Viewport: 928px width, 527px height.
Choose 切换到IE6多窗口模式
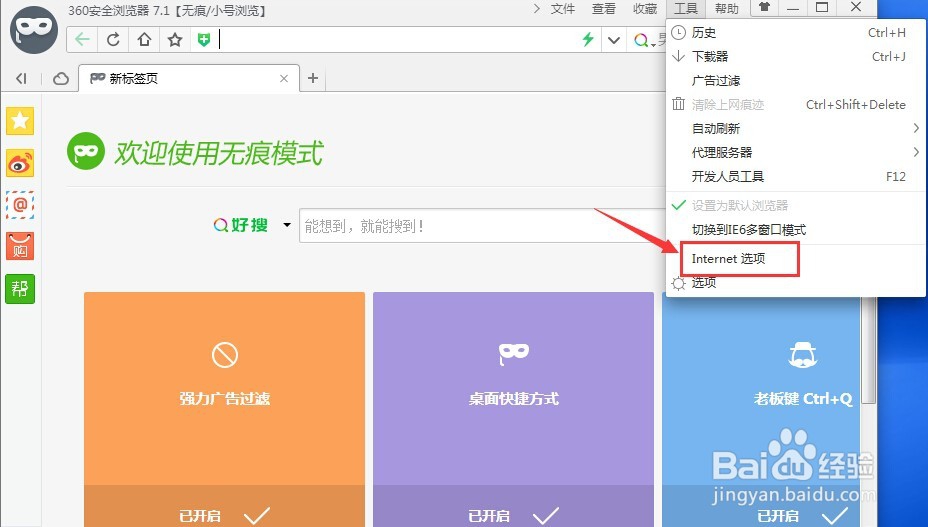(x=795, y=230)
